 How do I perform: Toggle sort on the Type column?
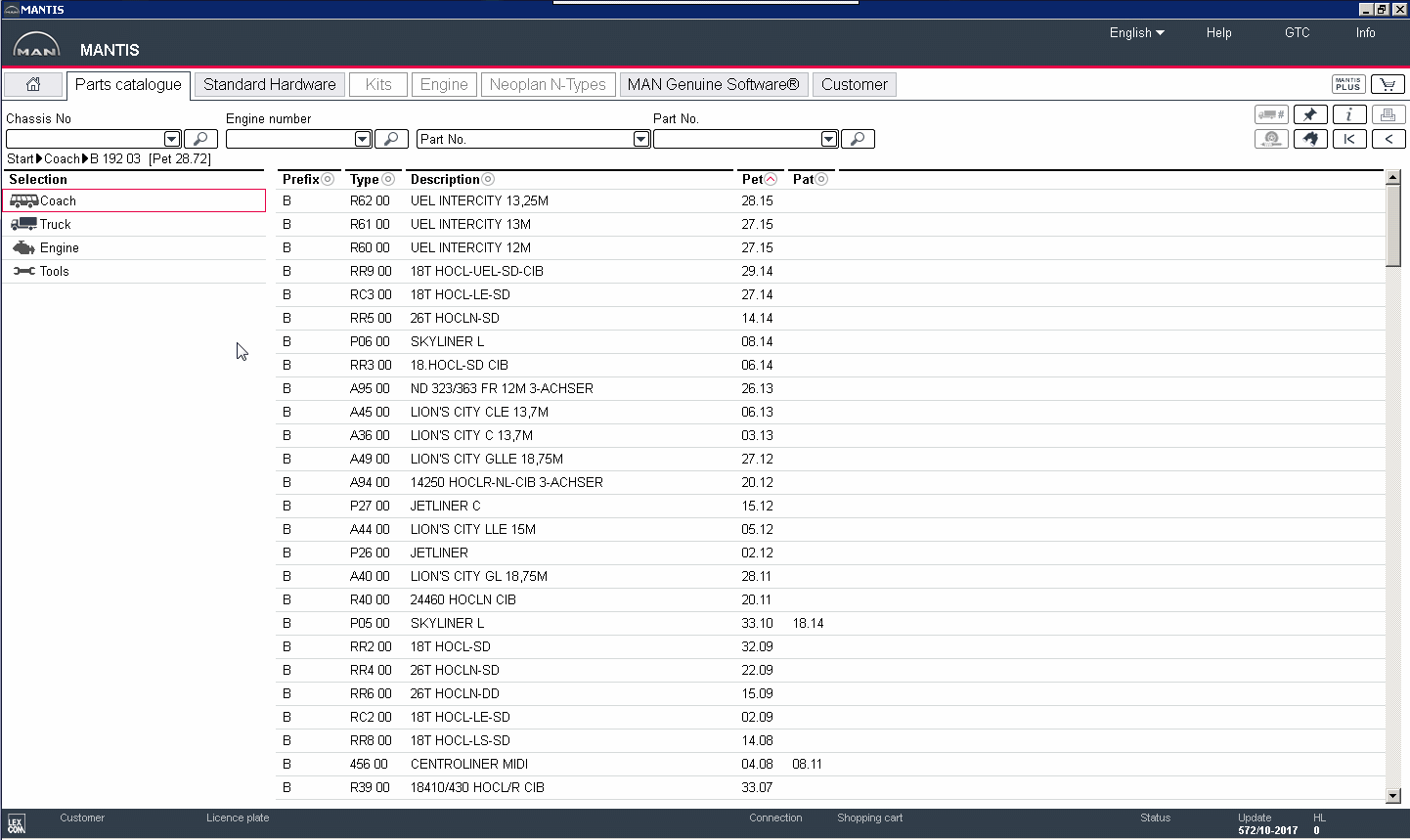coord(388,179)
